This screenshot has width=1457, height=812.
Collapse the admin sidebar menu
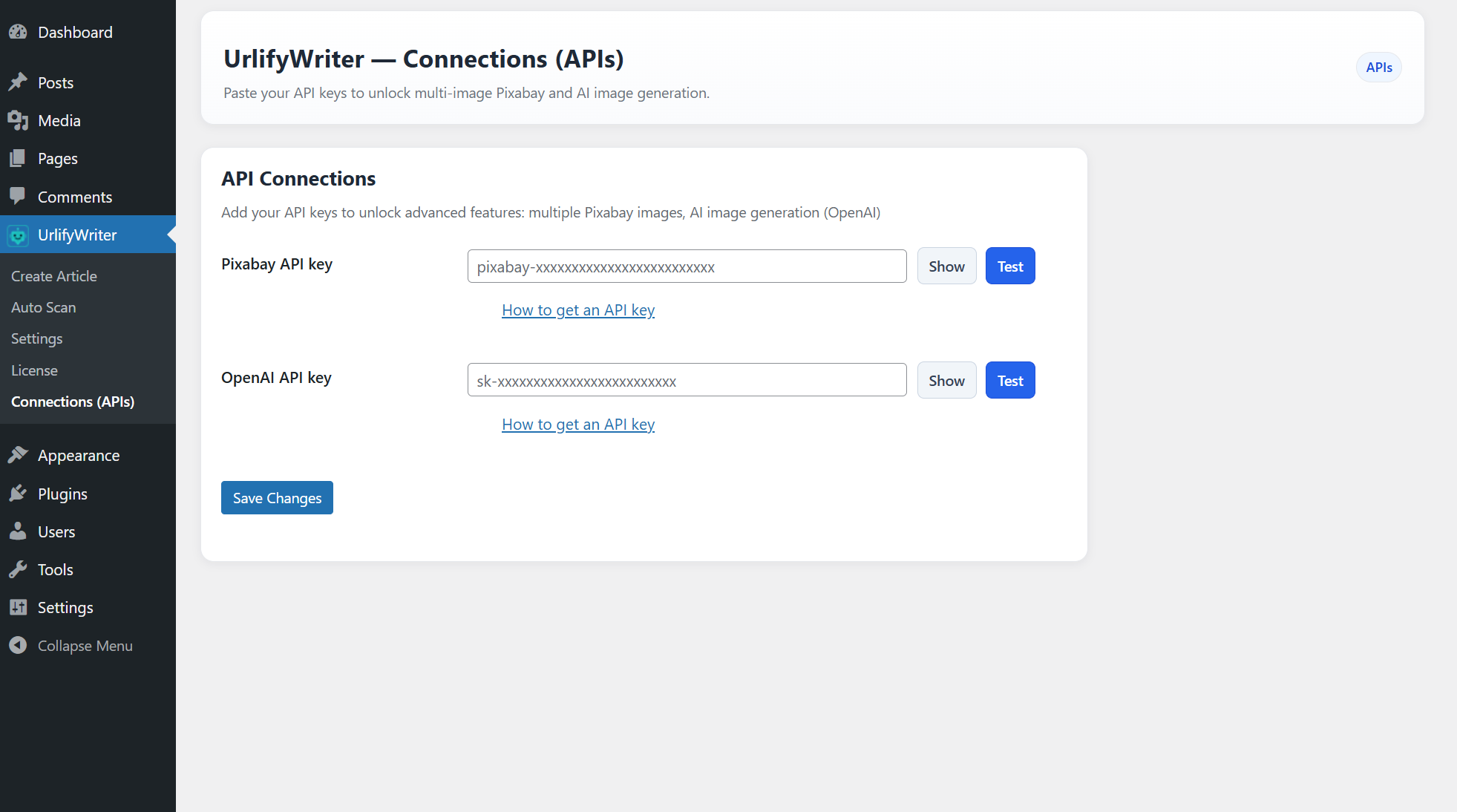(18, 645)
